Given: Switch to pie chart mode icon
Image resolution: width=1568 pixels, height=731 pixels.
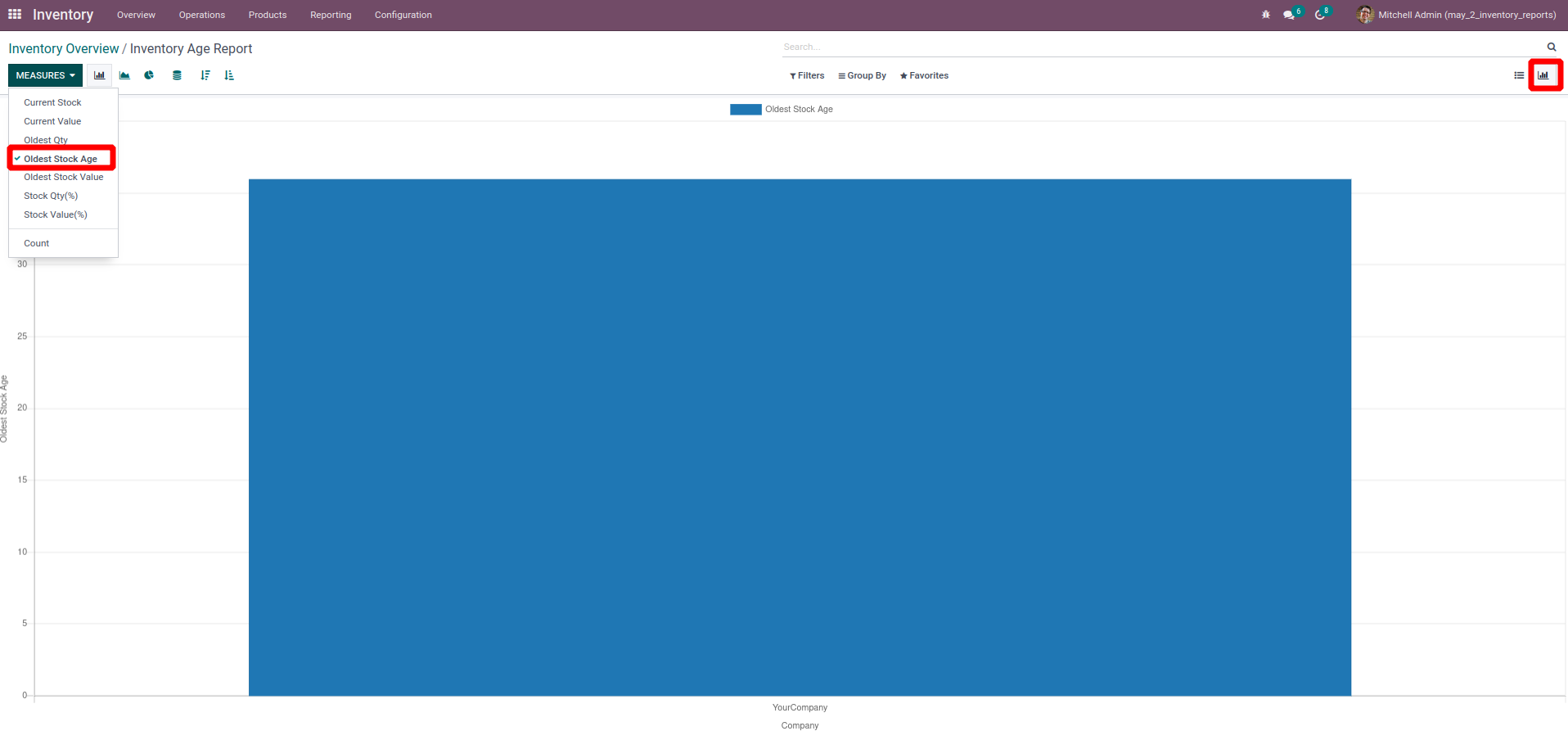Looking at the screenshot, I should [149, 75].
